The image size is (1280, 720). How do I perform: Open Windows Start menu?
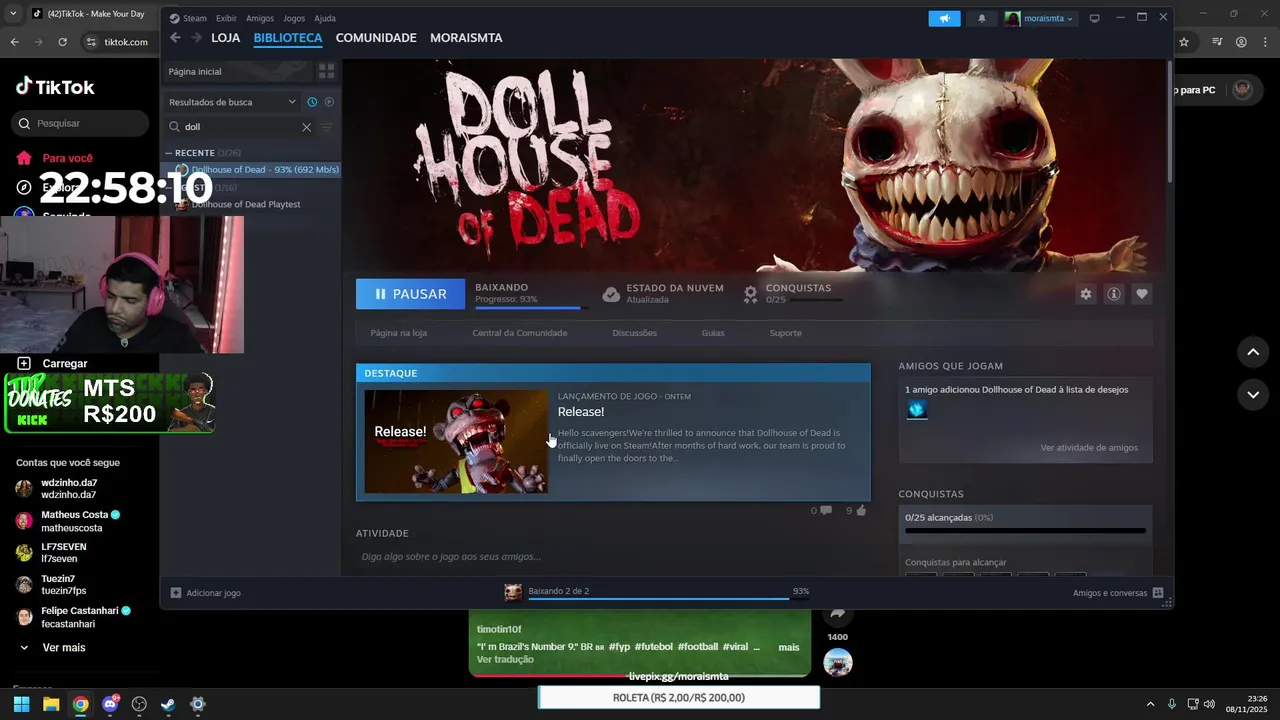21,704
